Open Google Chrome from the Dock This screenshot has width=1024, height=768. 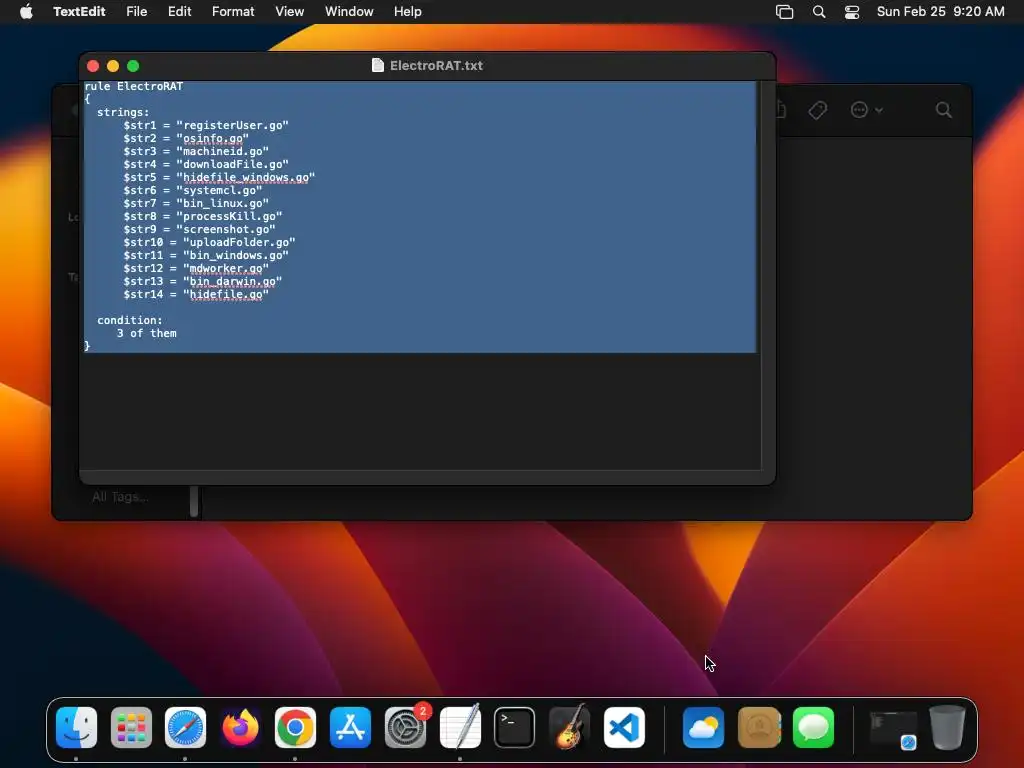295,727
